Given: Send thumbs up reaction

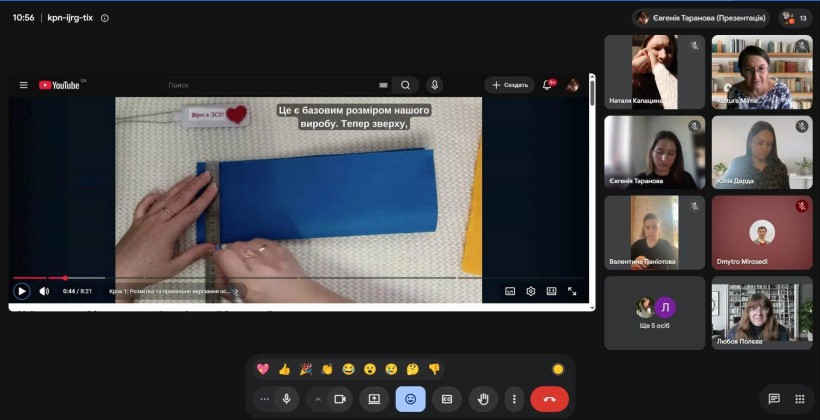Looking at the screenshot, I should click(x=284, y=369).
